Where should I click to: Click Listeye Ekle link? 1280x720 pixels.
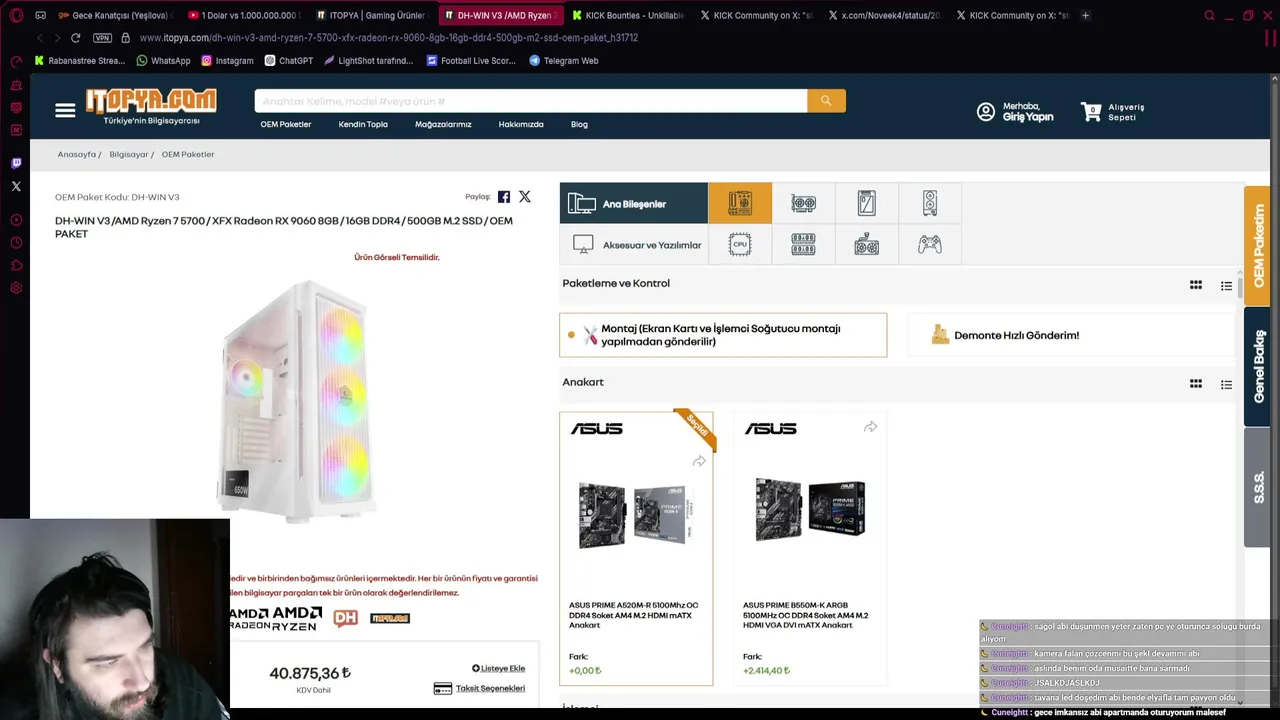pos(498,668)
